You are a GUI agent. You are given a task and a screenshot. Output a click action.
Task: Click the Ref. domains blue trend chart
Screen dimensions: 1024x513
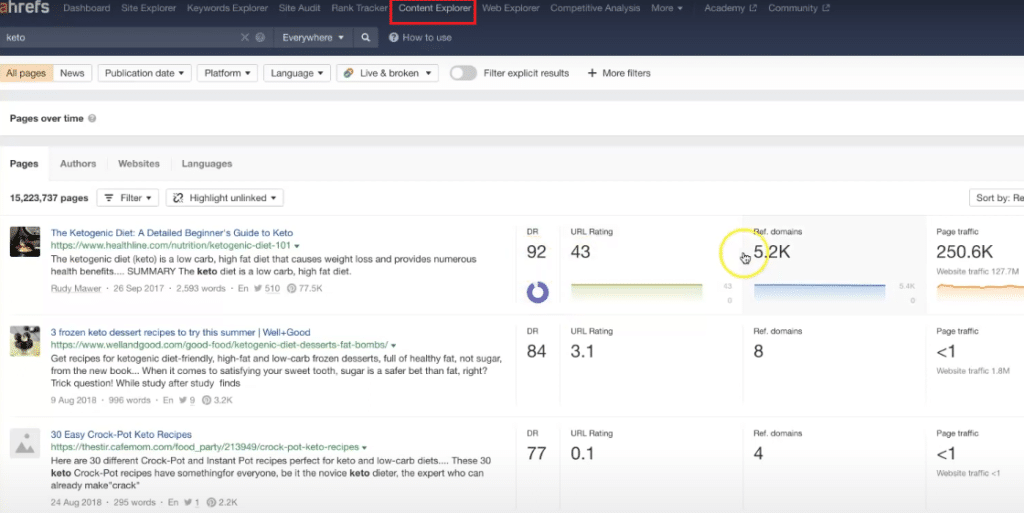click(x=820, y=291)
